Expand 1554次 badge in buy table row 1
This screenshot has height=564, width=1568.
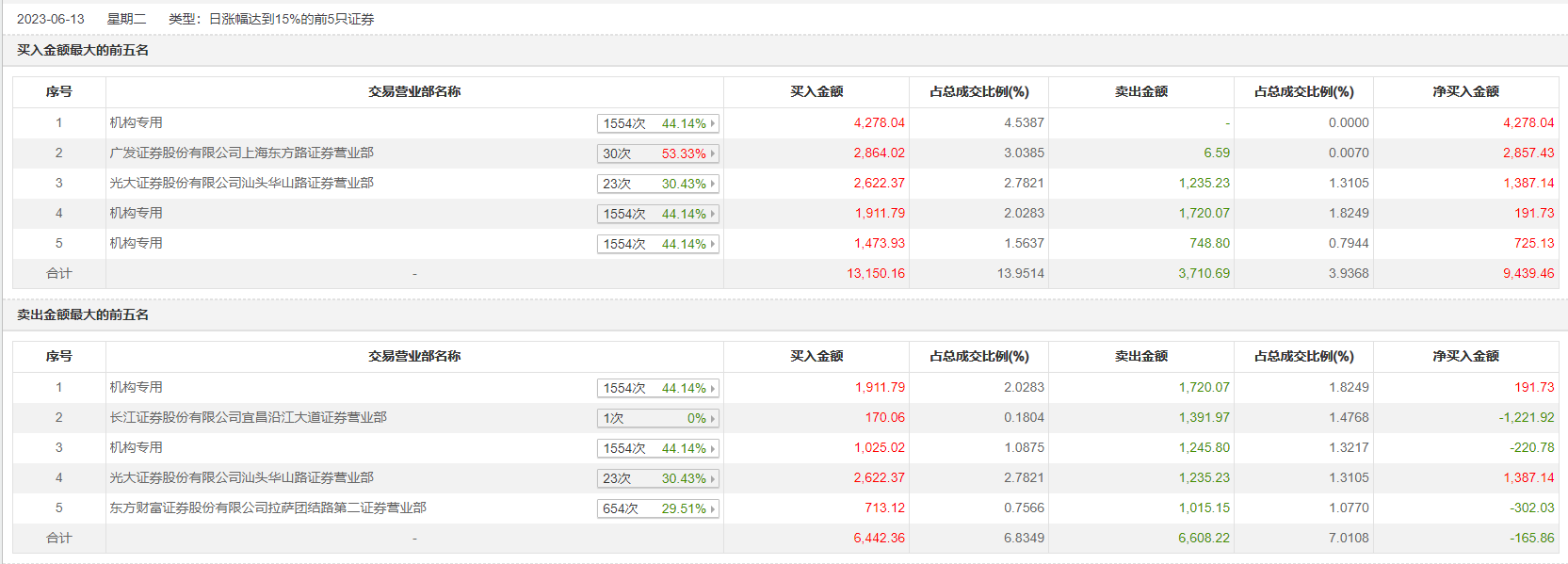(657, 123)
